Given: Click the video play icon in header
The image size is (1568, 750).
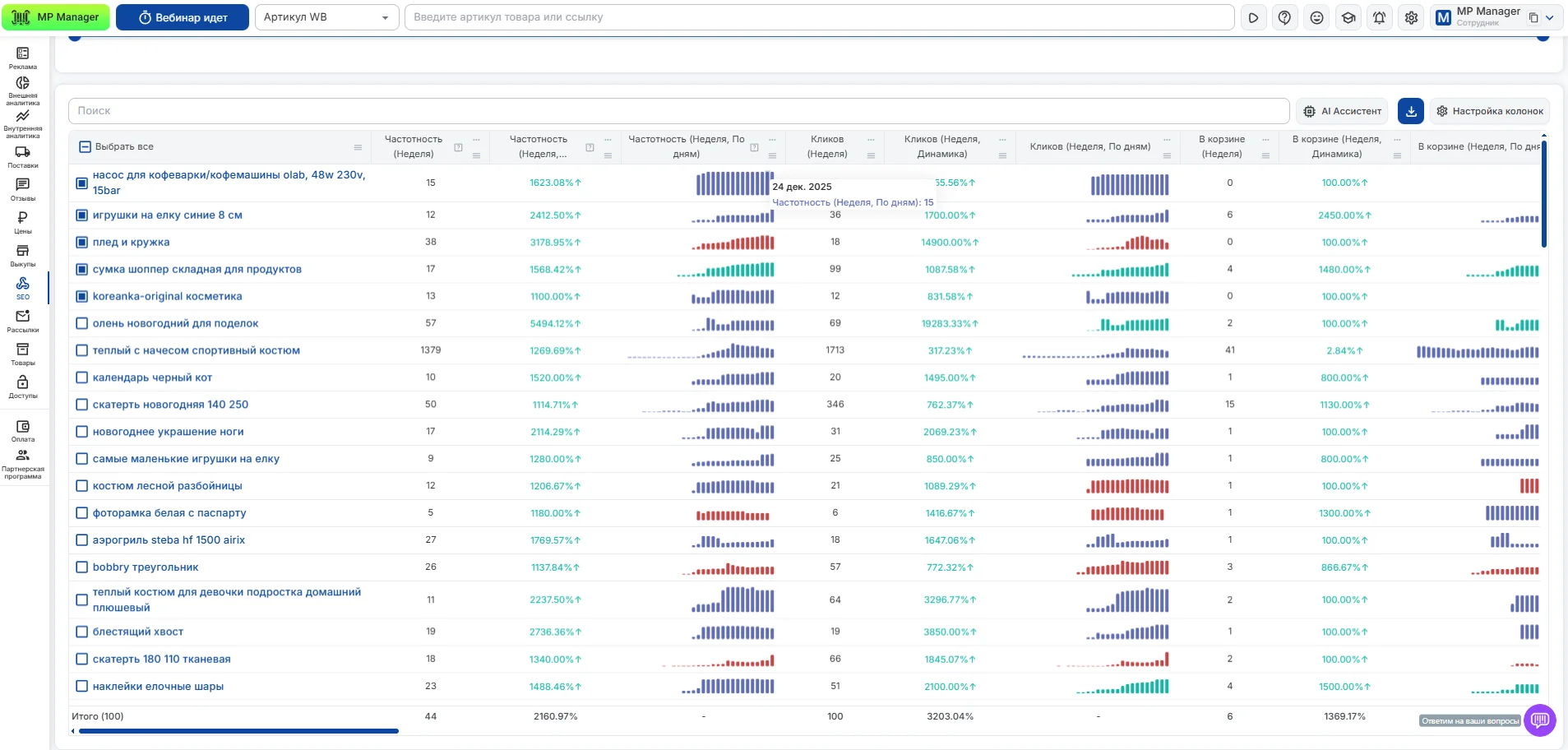Looking at the screenshot, I should coord(1253,17).
